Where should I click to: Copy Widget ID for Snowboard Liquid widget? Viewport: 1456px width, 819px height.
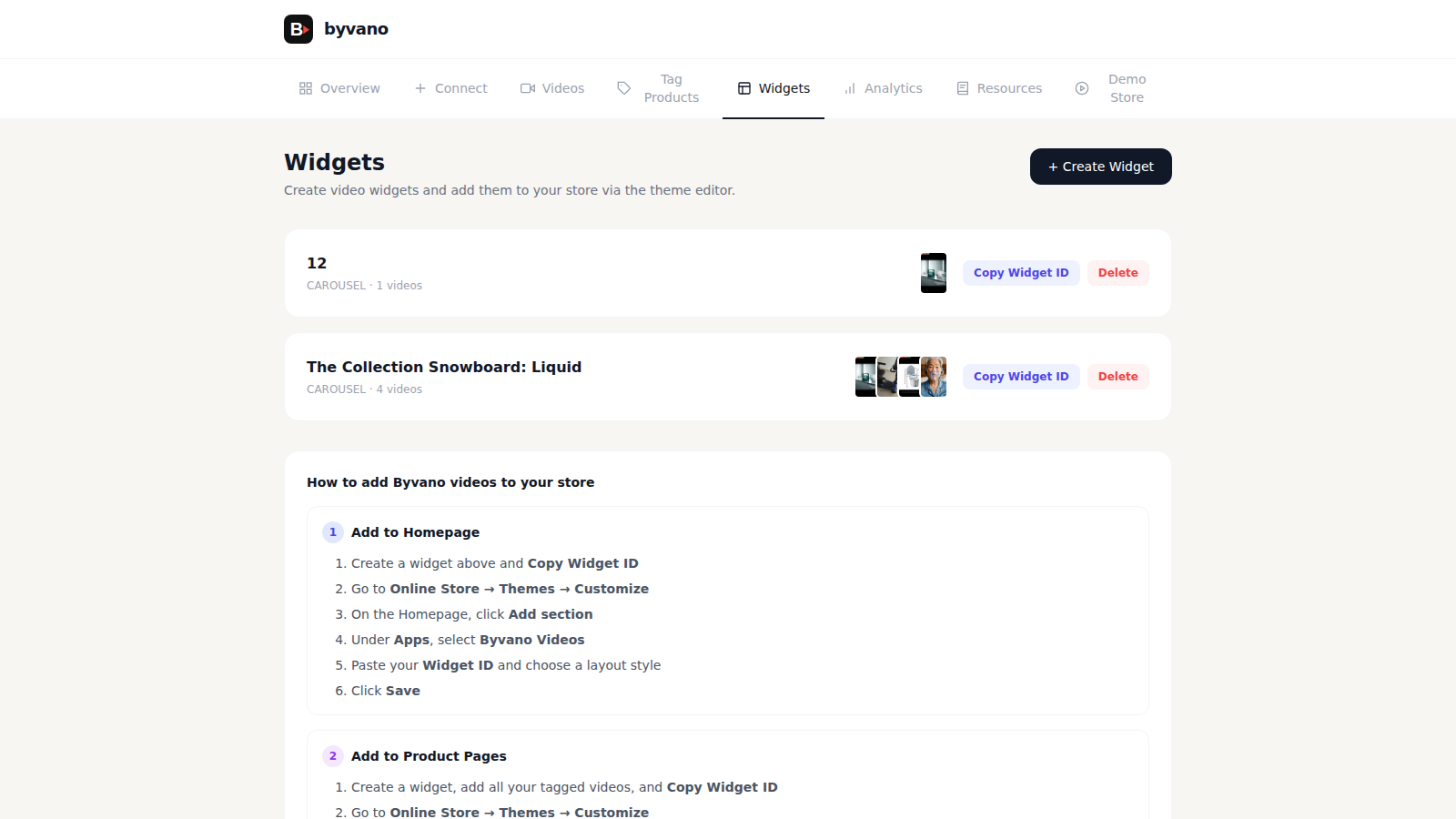pos(1021,377)
